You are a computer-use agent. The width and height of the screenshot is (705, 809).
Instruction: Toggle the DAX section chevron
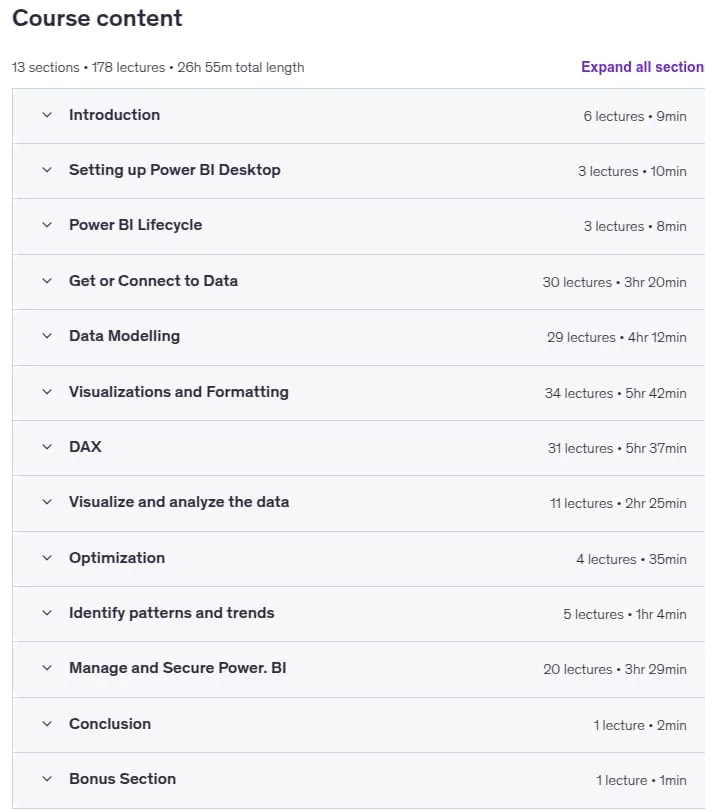click(47, 447)
